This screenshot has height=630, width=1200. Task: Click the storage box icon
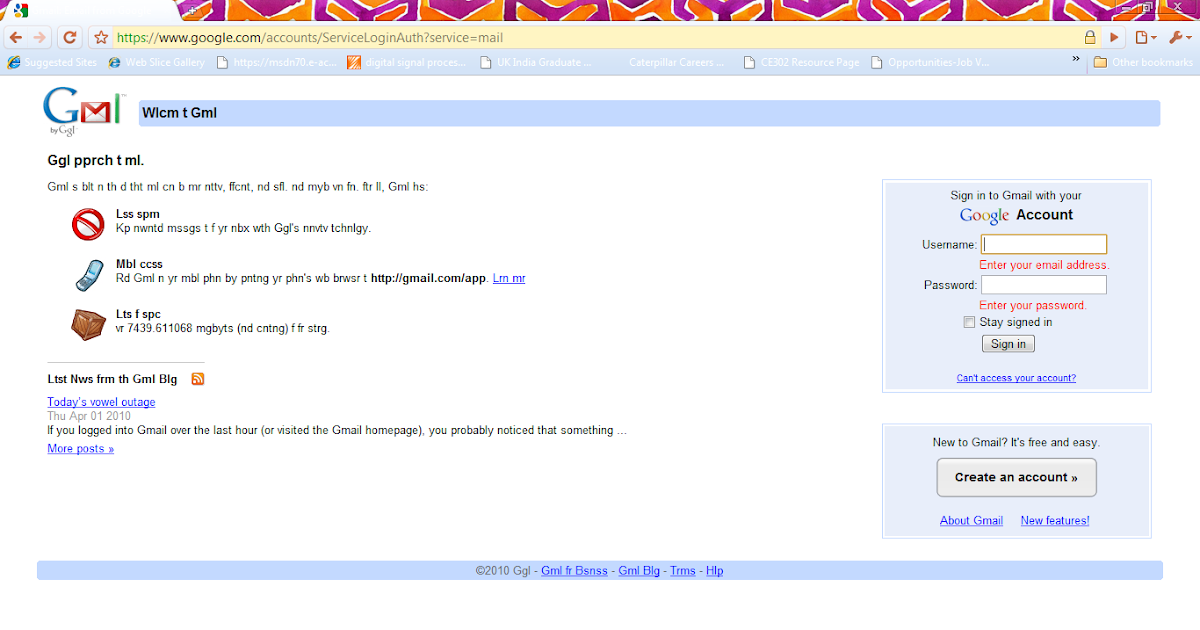pyautogui.click(x=88, y=324)
